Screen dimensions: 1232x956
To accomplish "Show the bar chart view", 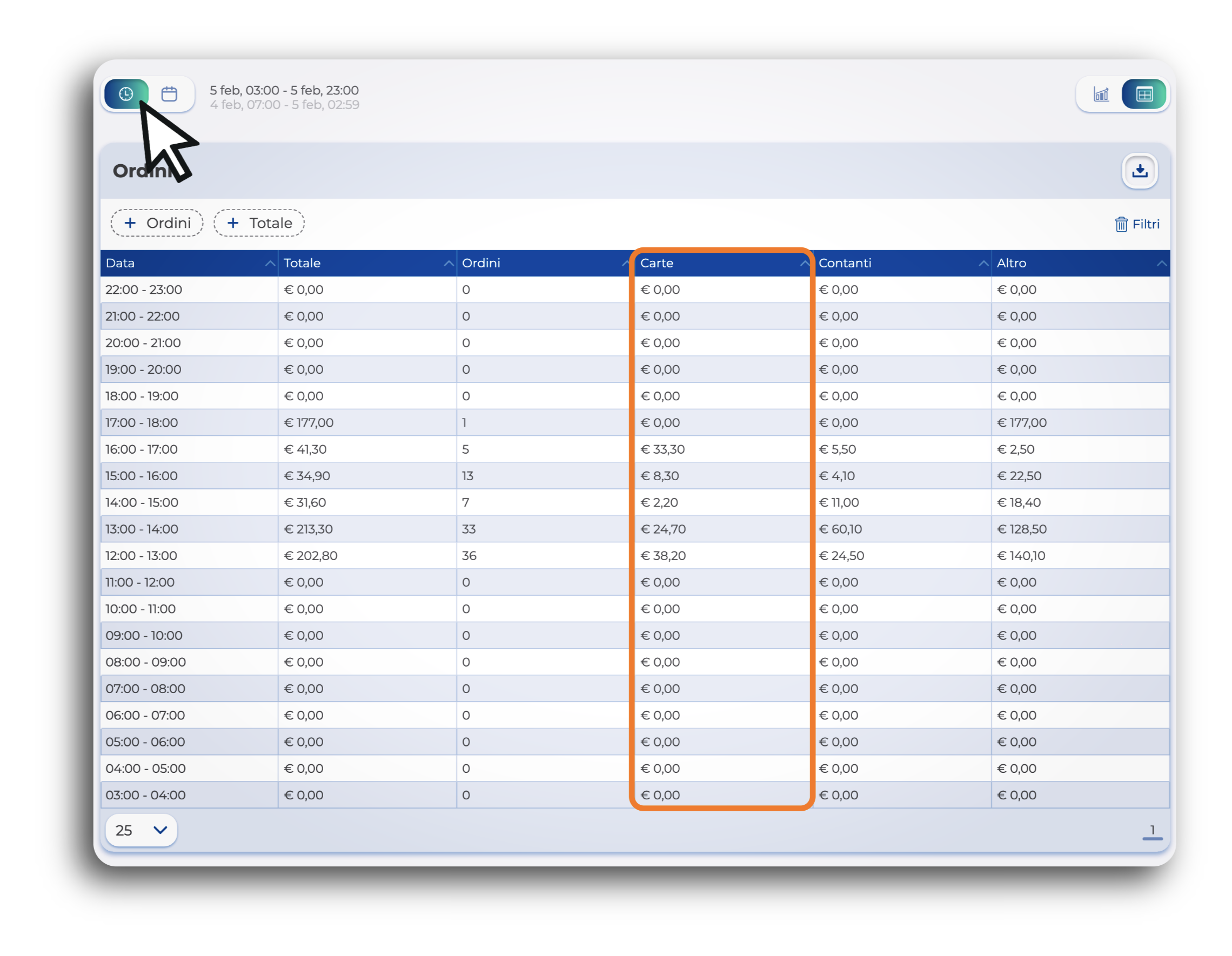I will (1101, 94).
